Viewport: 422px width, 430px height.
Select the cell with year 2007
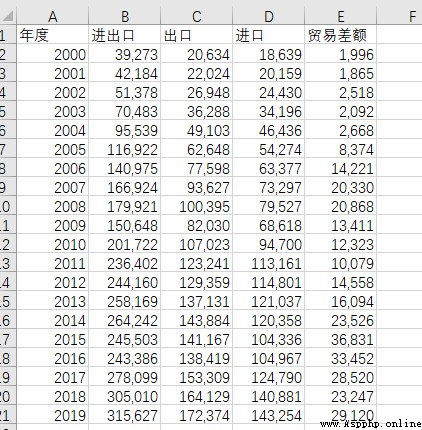(x=53, y=187)
